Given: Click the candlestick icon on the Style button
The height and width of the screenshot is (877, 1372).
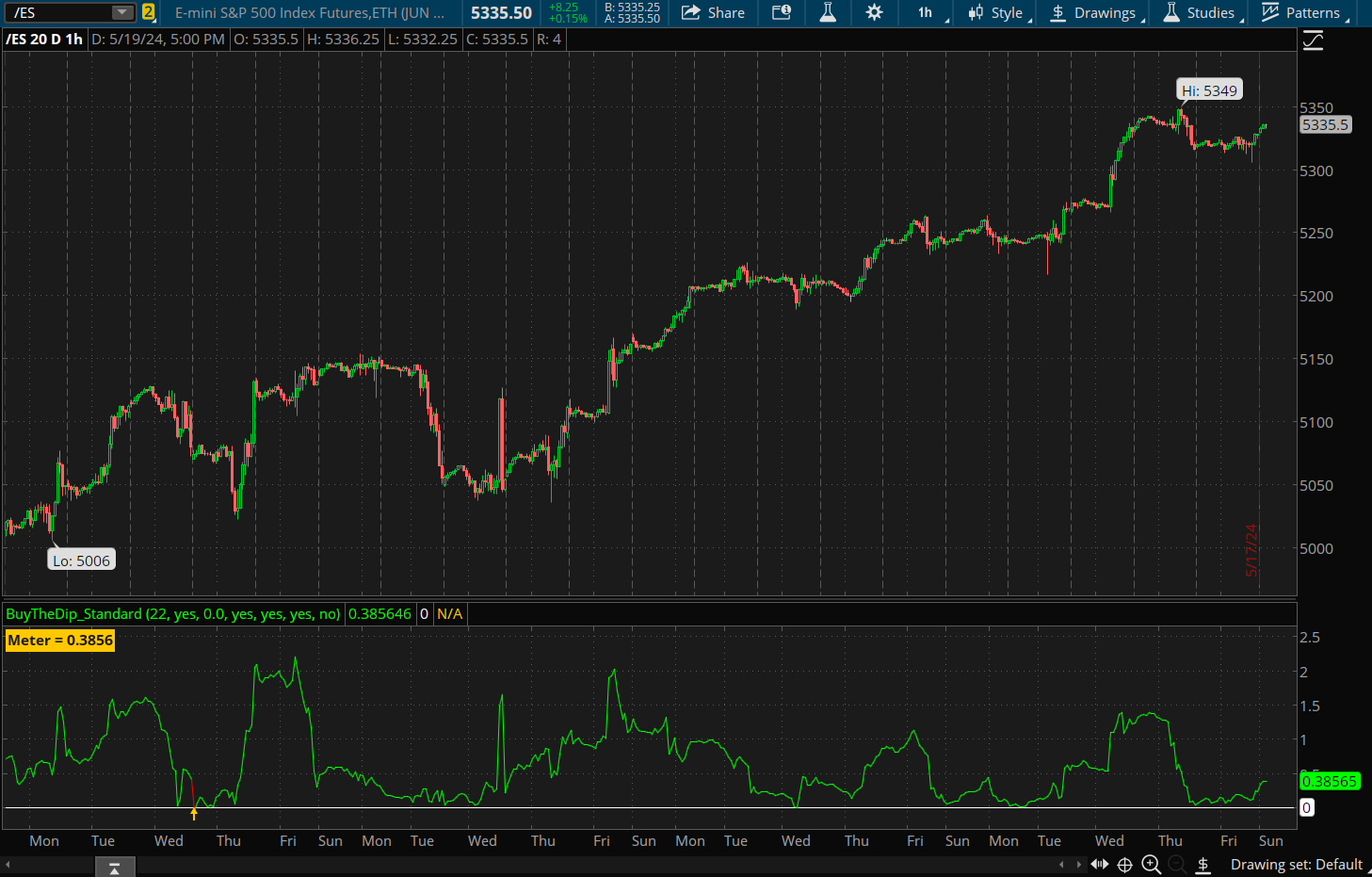Looking at the screenshot, I should point(976,12).
